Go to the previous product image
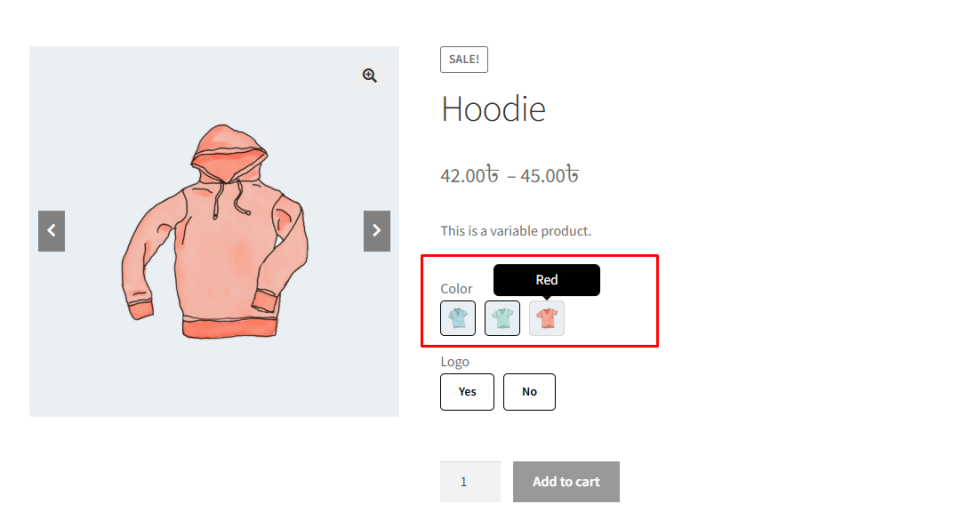 point(52,231)
